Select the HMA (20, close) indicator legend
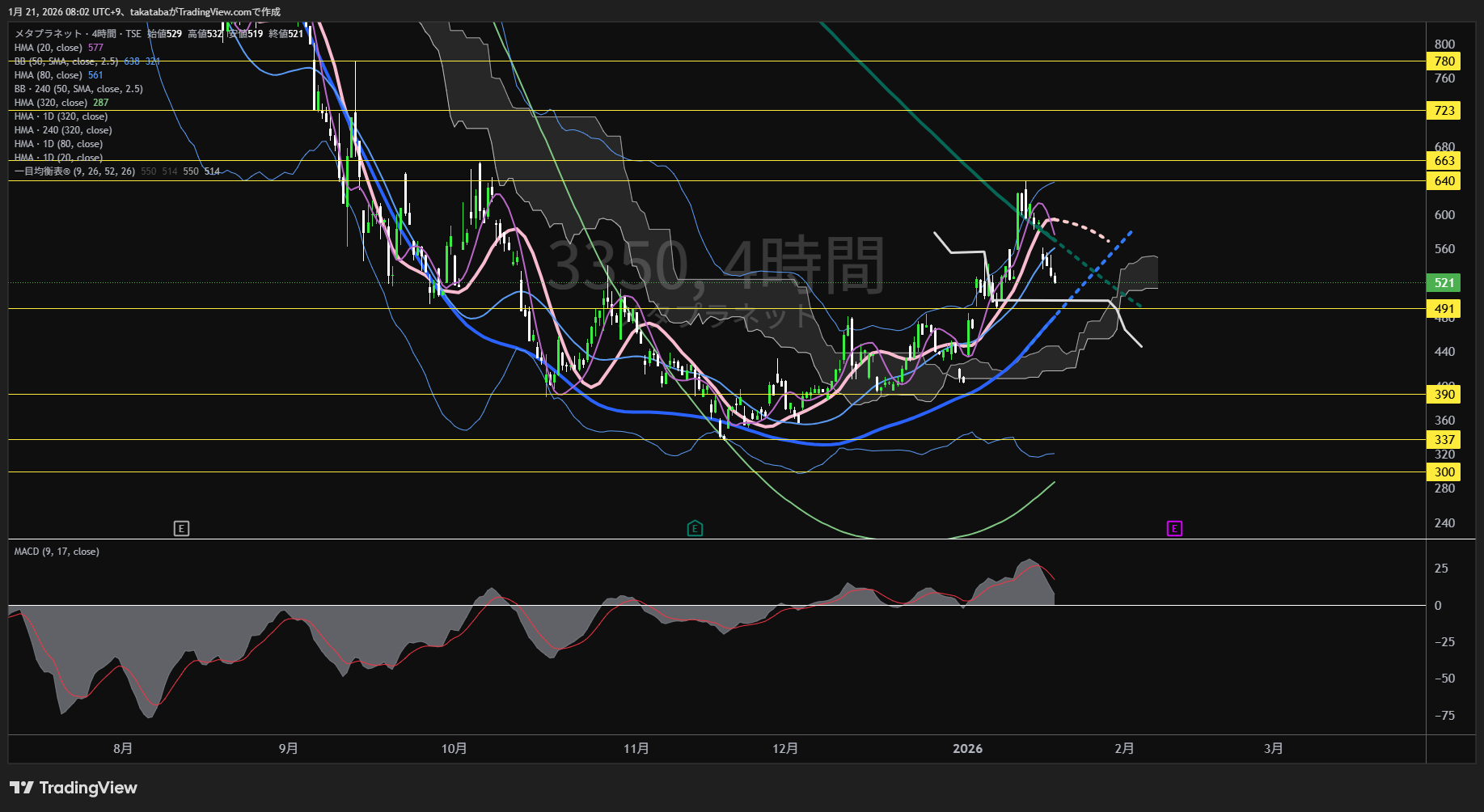Viewport: 1484px width, 812px height. 49,48
